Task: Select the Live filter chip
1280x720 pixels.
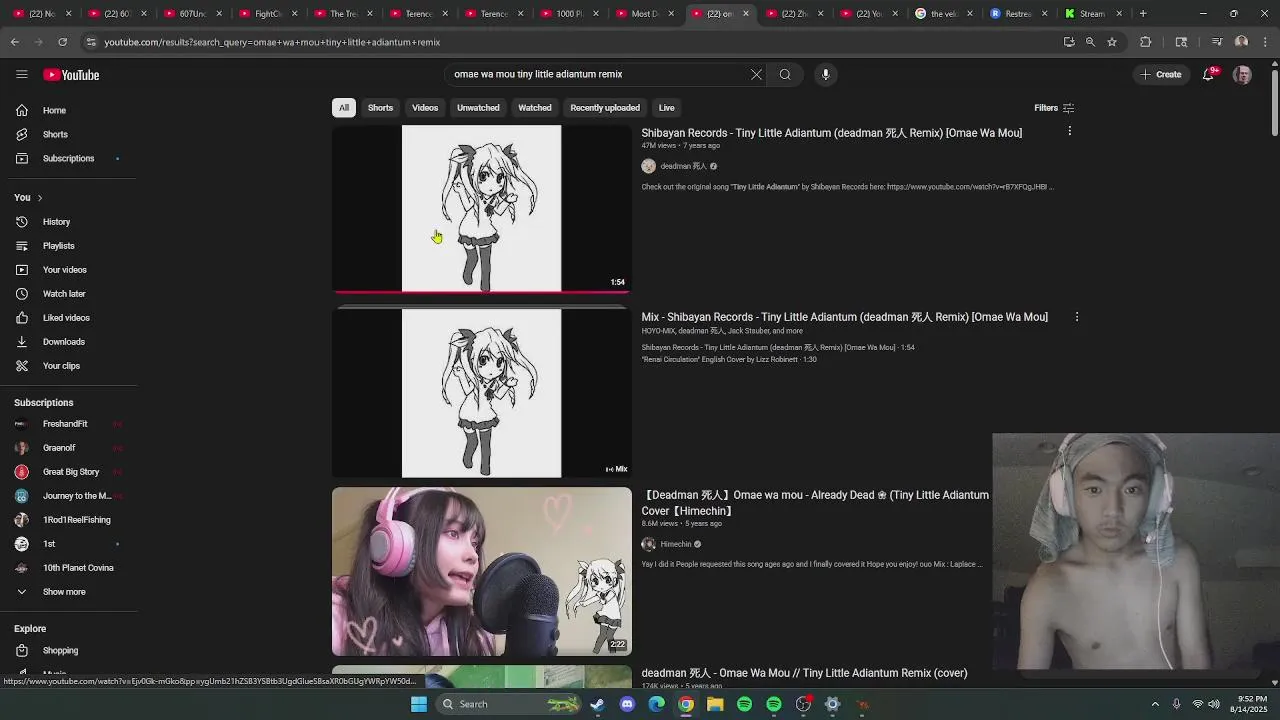Action: click(x=666, y=108)
